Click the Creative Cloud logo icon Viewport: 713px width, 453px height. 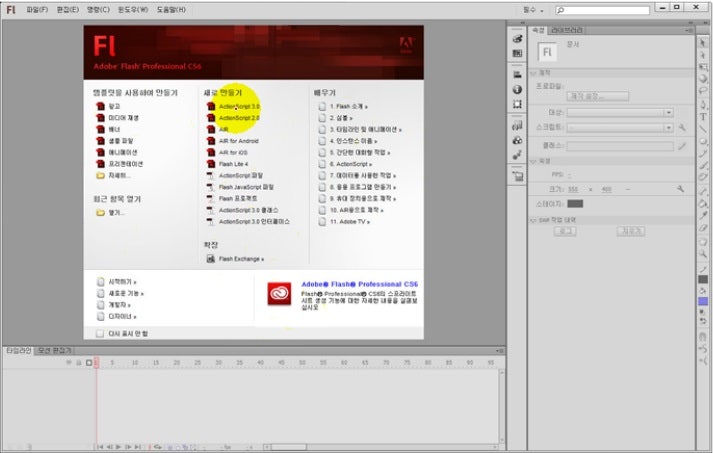coord(279,294)
